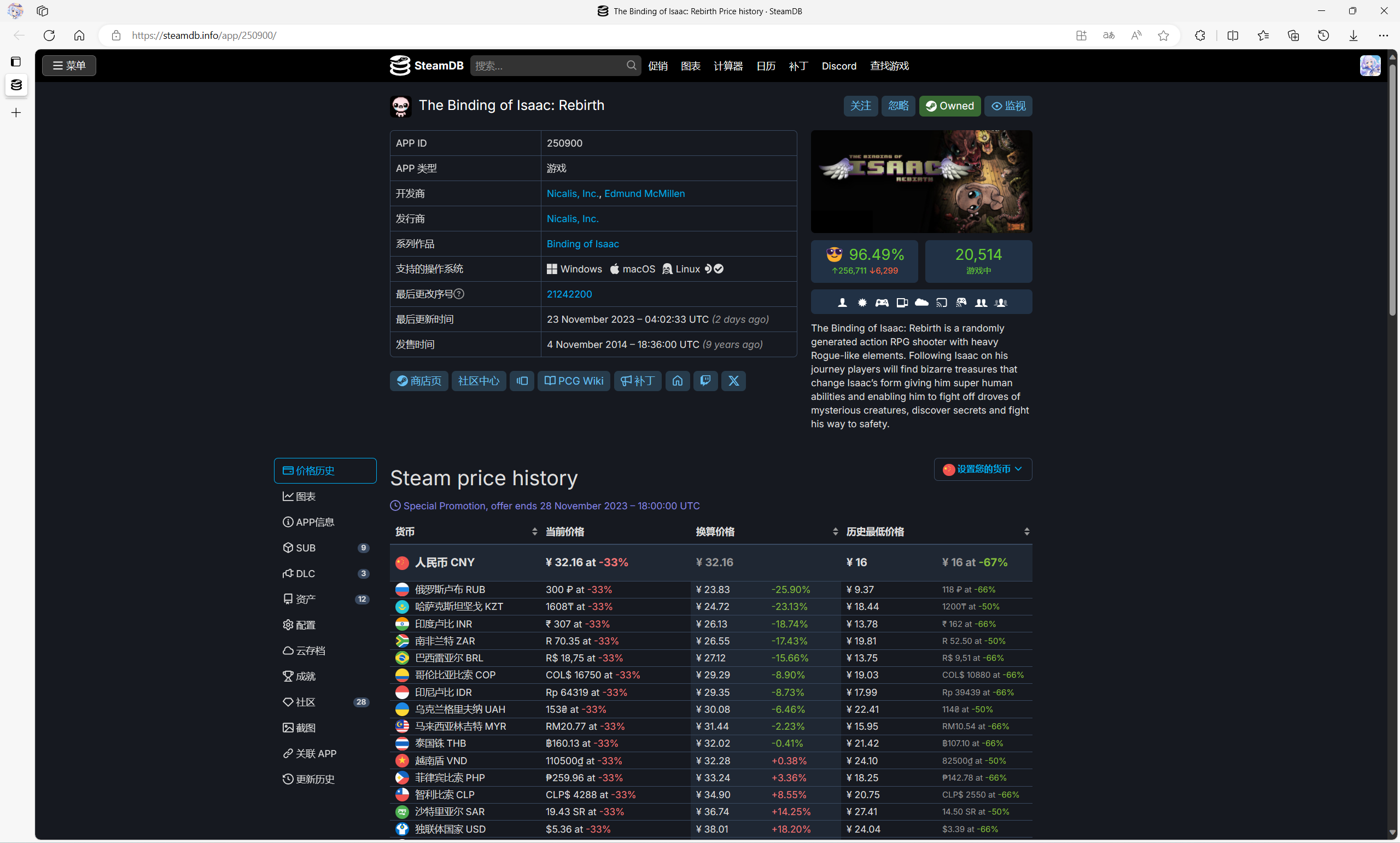The width and height of the screenshot is (1400, 843).
Task: Select the 云存档 sidebar tab
Action: 325,651
